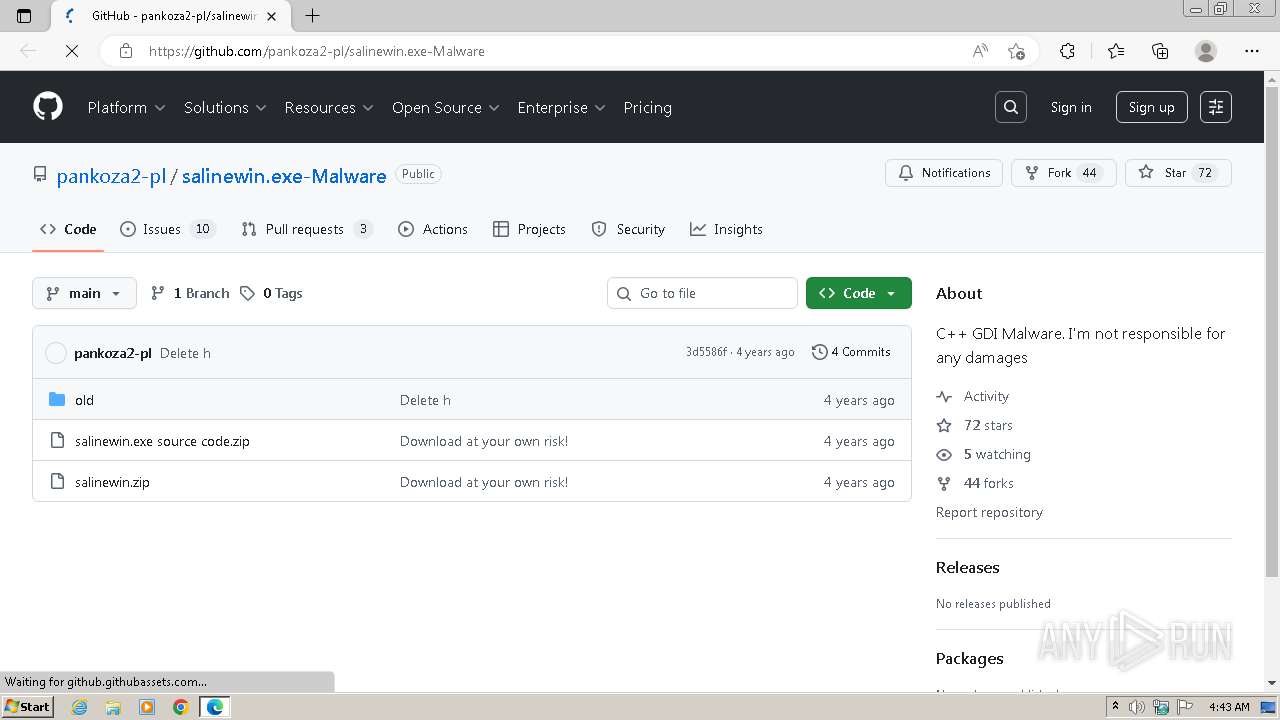Switch to the Pull requests tab

tap(307, 229)
